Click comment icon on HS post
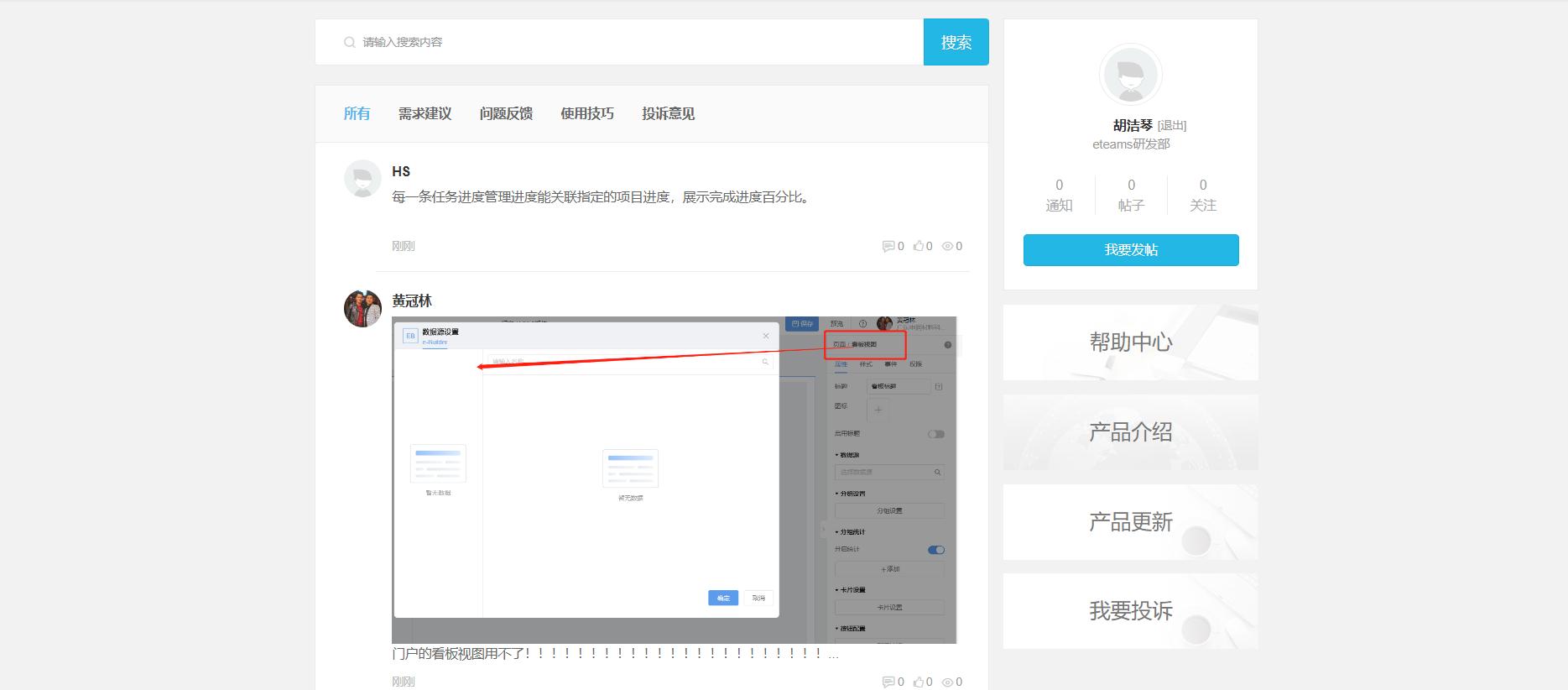Viewport: 1568px width, 690px height. coord(888,246)
